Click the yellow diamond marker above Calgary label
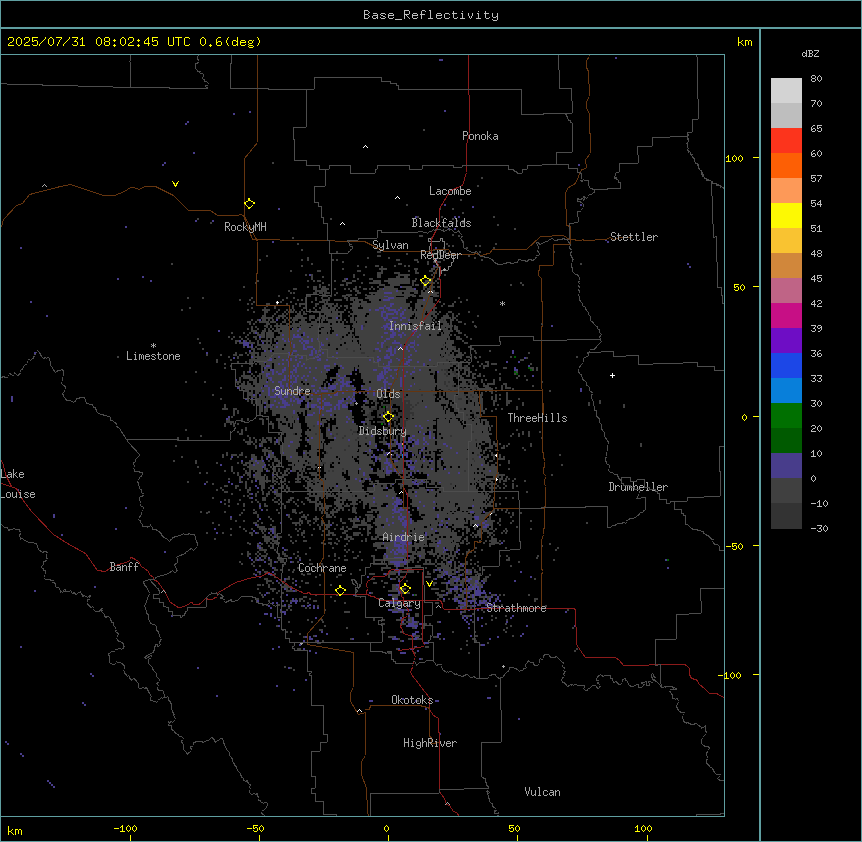Viewport: 862px width, 842px height. click(x=405, y=589)
